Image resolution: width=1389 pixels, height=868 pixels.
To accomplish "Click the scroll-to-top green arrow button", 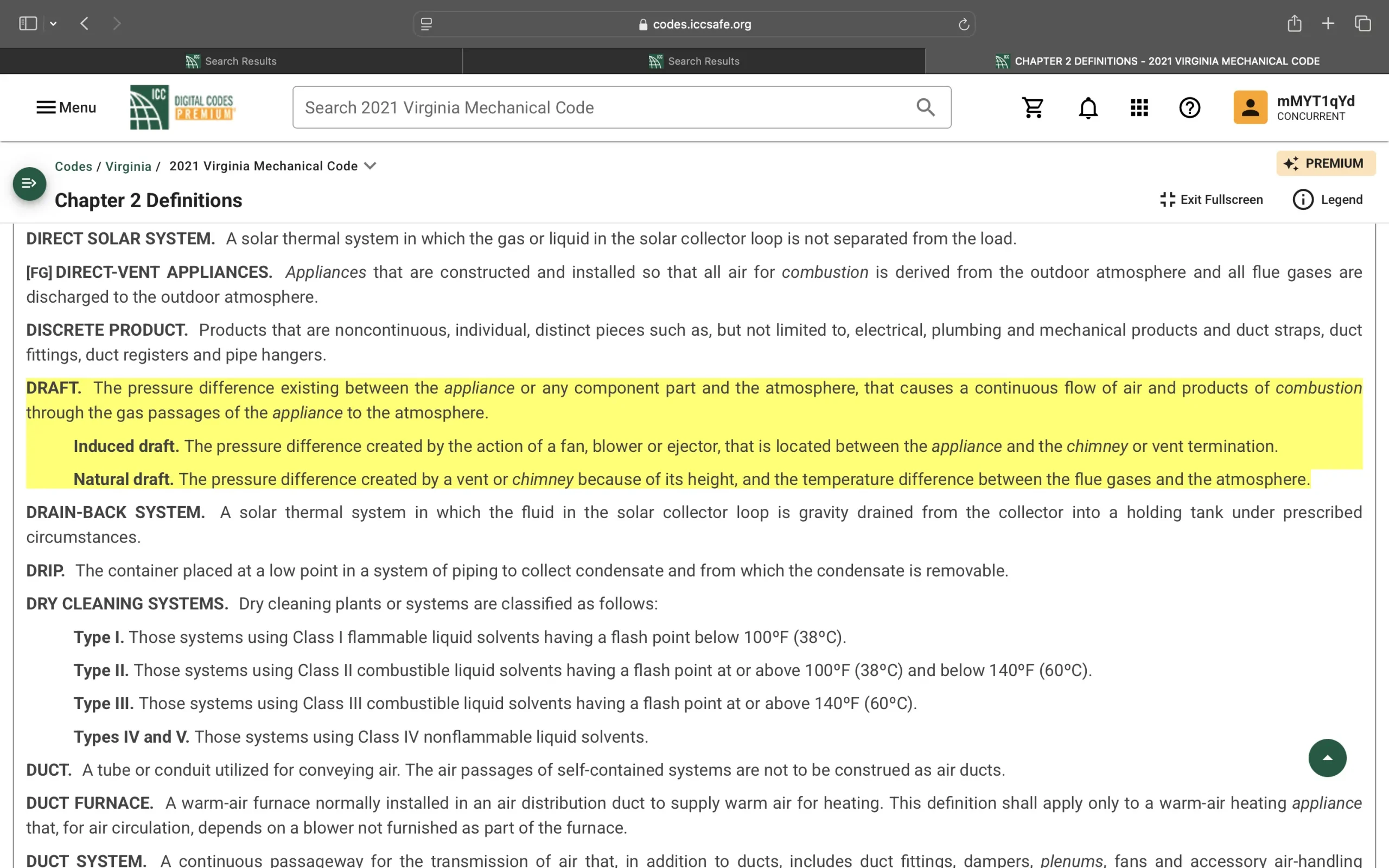I will (x=1327, y=758).
